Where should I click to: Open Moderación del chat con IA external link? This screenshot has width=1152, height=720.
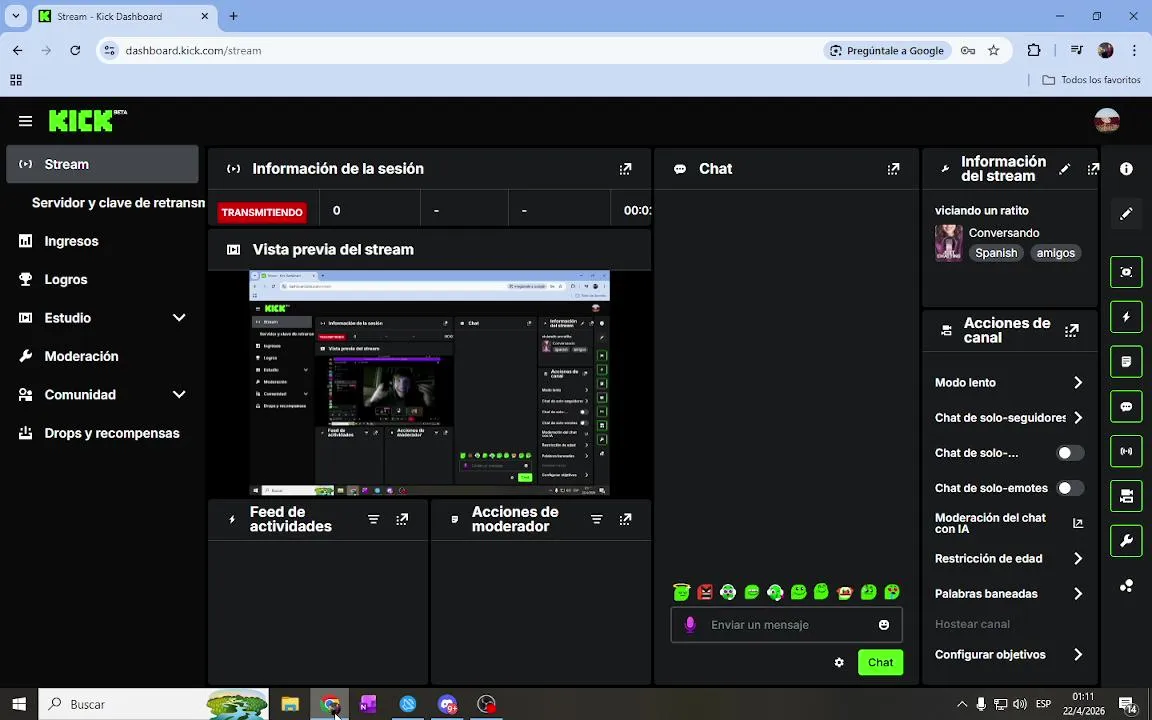[1078, 523]
